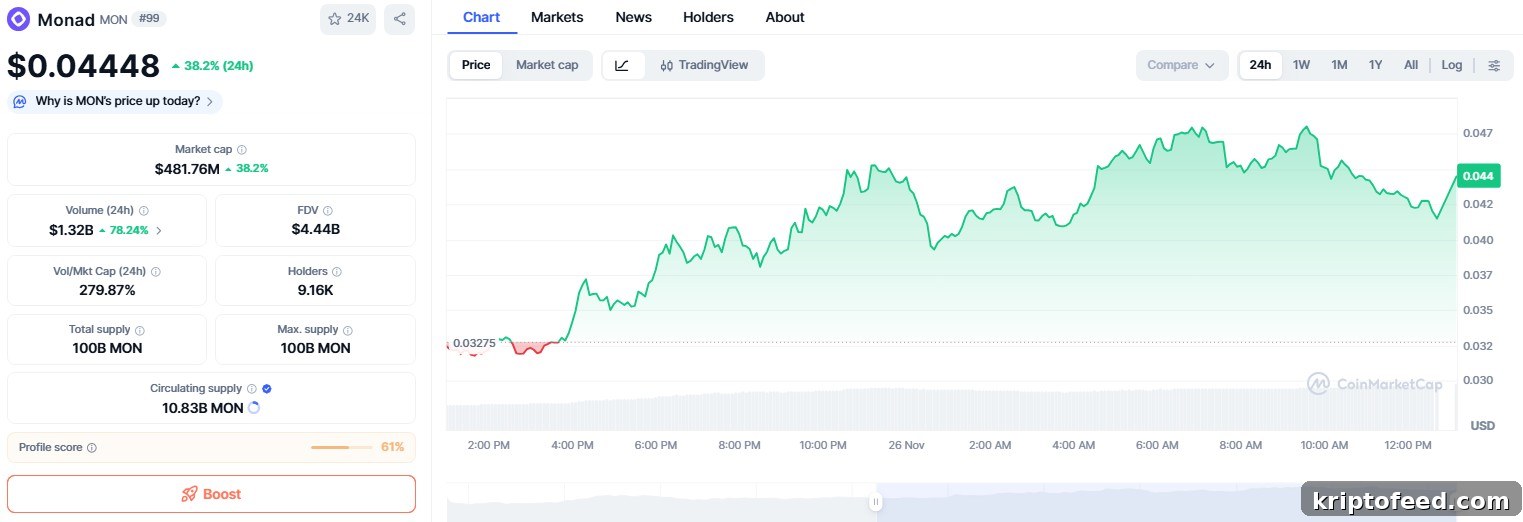Open the Profile score info icon
The width and height of the screenshot is (1523, 522).
pos(92,448)
